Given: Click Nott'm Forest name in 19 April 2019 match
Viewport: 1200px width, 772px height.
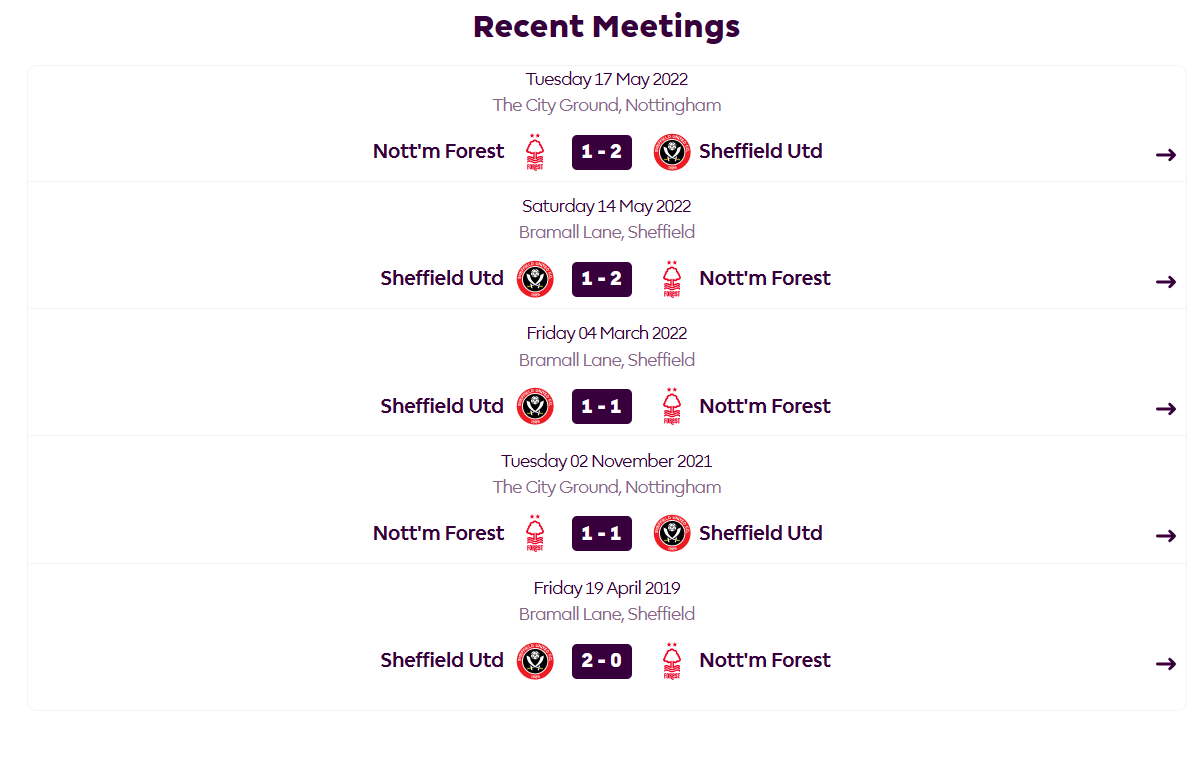Looking at the screenshot, I should click(x=765, y=660).
